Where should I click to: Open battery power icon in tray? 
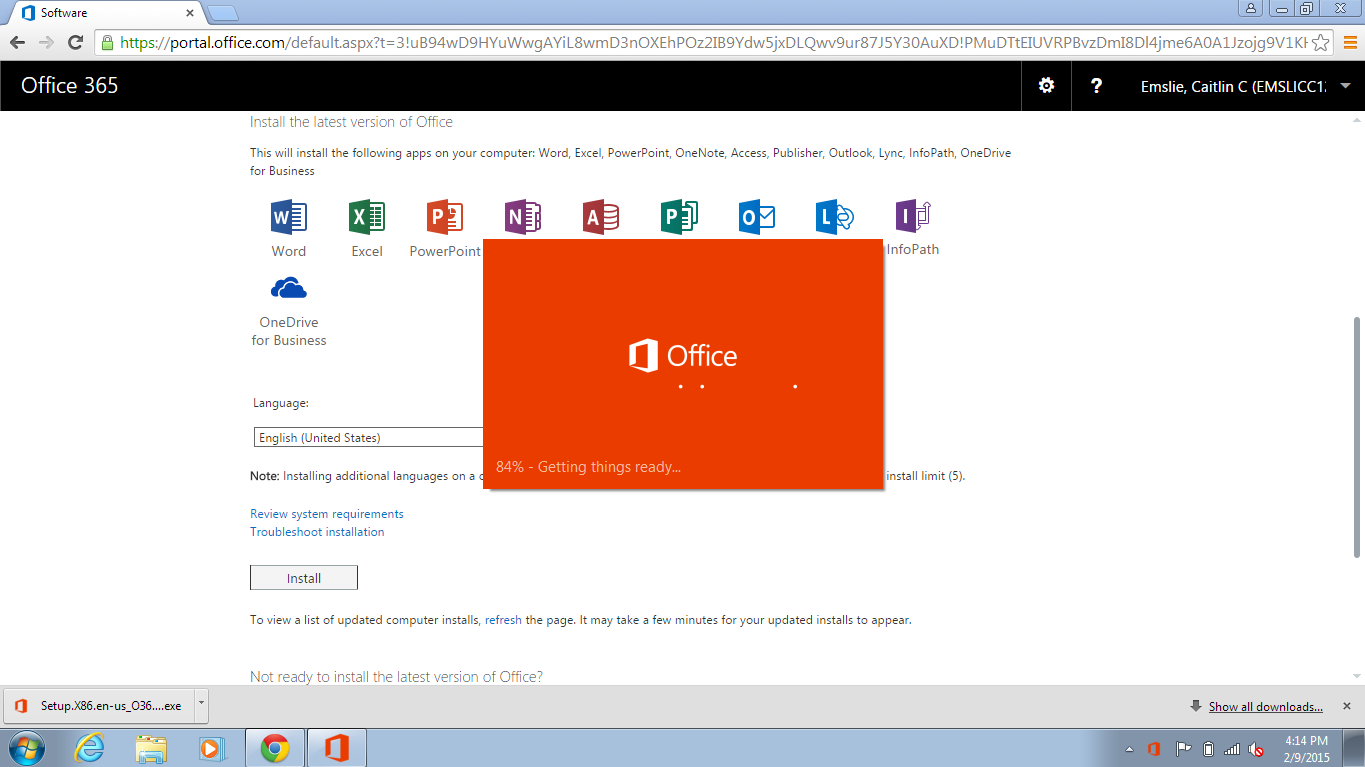(1208, 749)
